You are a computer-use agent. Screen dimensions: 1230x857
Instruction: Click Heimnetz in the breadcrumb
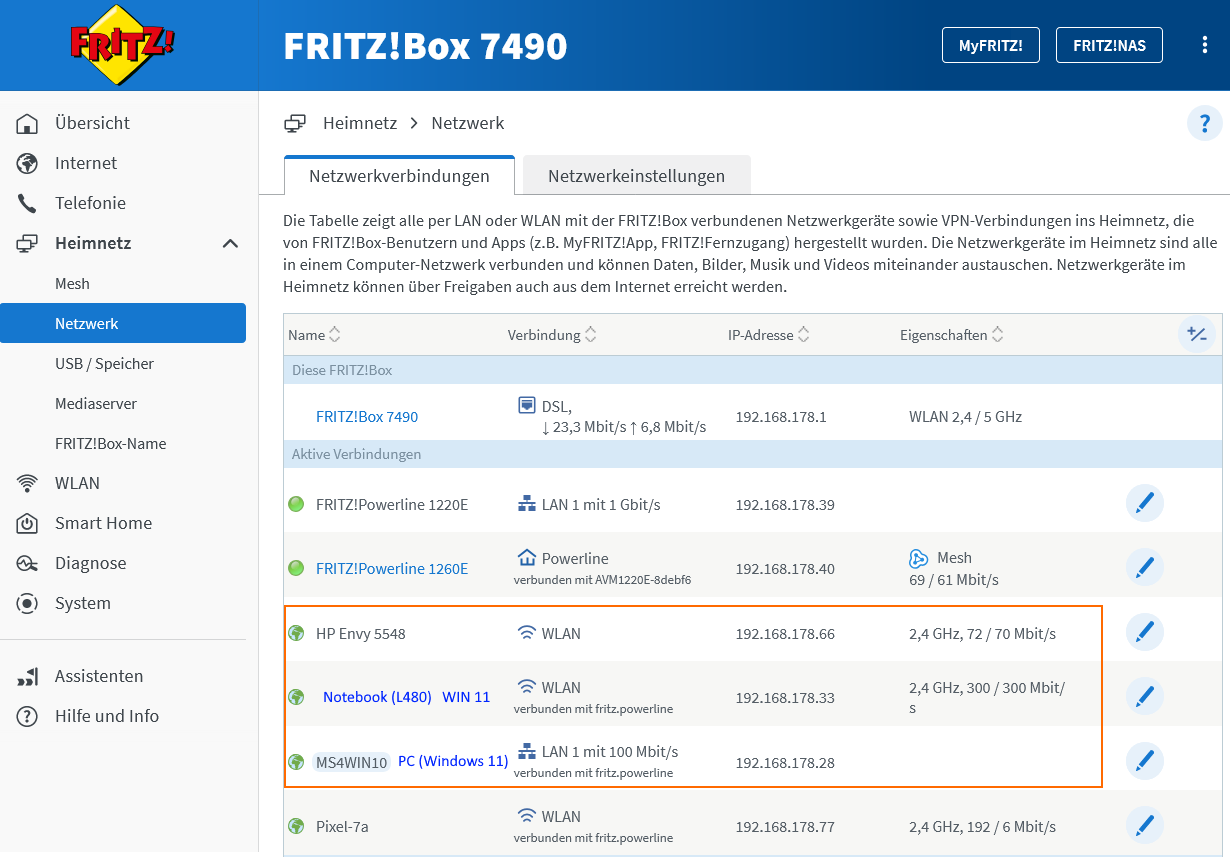[x=360, y=124]
